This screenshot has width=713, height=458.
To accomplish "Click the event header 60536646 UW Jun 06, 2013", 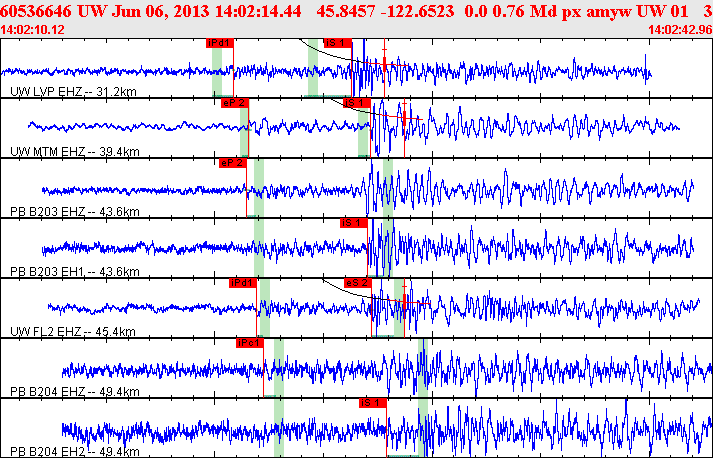I will tap(105, 11).
